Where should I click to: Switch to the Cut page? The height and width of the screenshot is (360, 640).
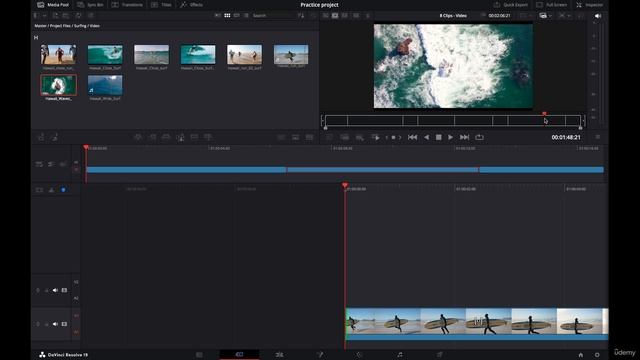tap(240, 355)
